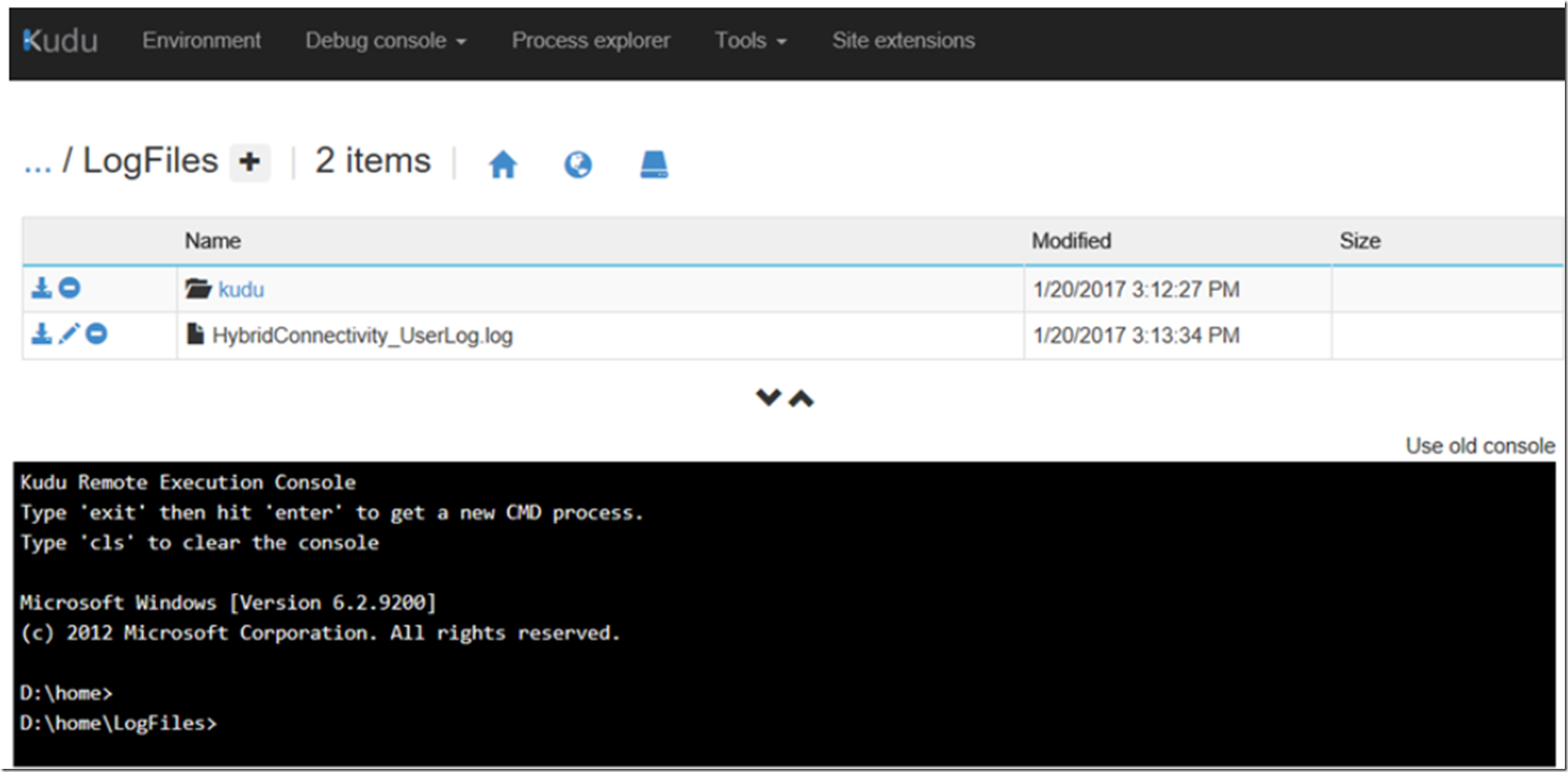Delete HybridConnectivity_UserLog.log
This screenshot has width=1568, height=772.
[97, 334]
